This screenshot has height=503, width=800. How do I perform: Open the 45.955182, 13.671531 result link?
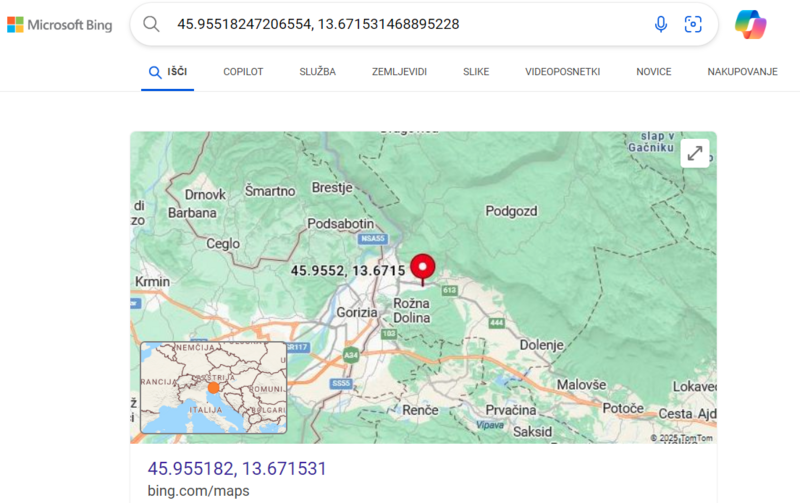point(237,468)
